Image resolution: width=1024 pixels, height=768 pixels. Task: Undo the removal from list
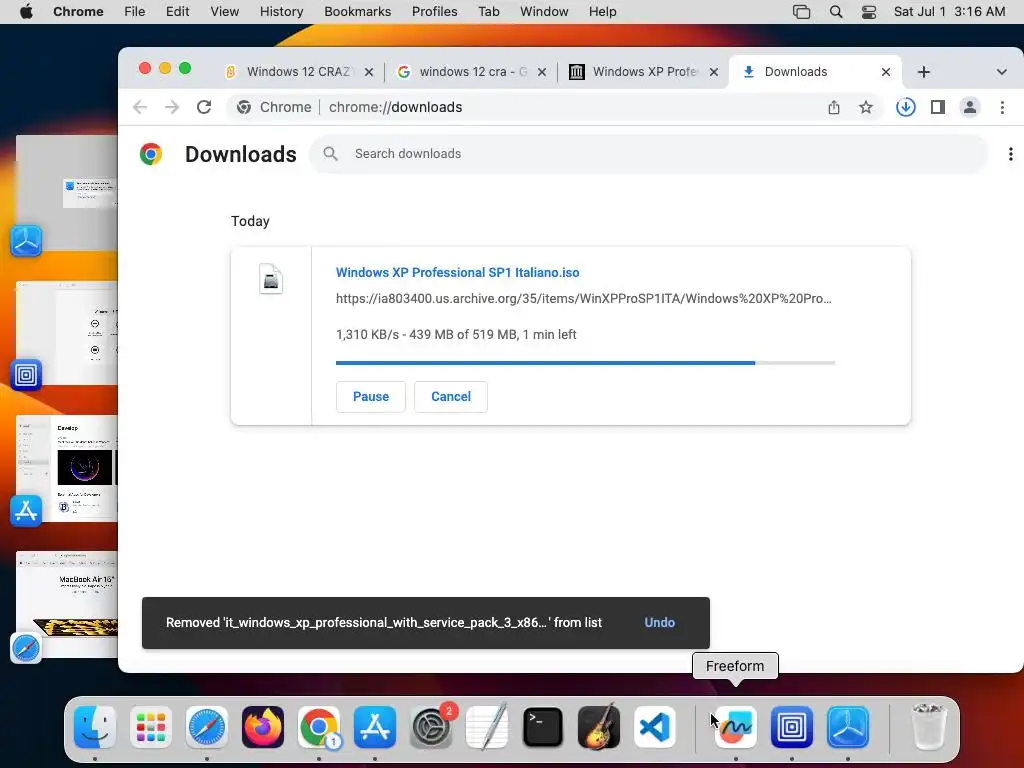point(660,622)
